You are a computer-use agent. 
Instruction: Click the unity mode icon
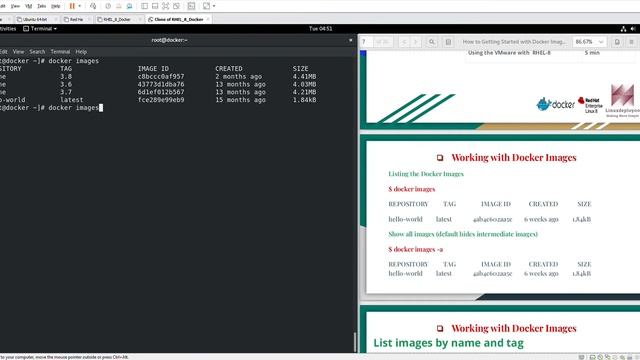(176, 6)
